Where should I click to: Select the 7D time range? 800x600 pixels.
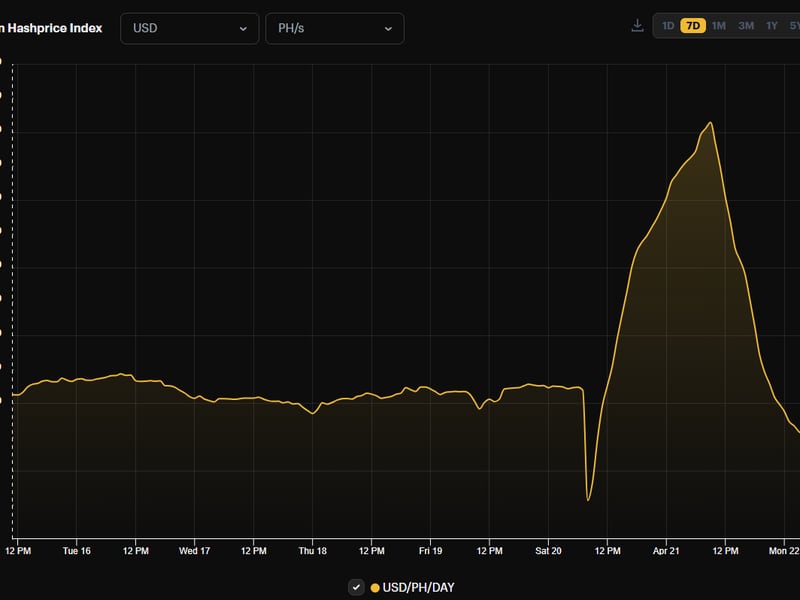[693, 26]
